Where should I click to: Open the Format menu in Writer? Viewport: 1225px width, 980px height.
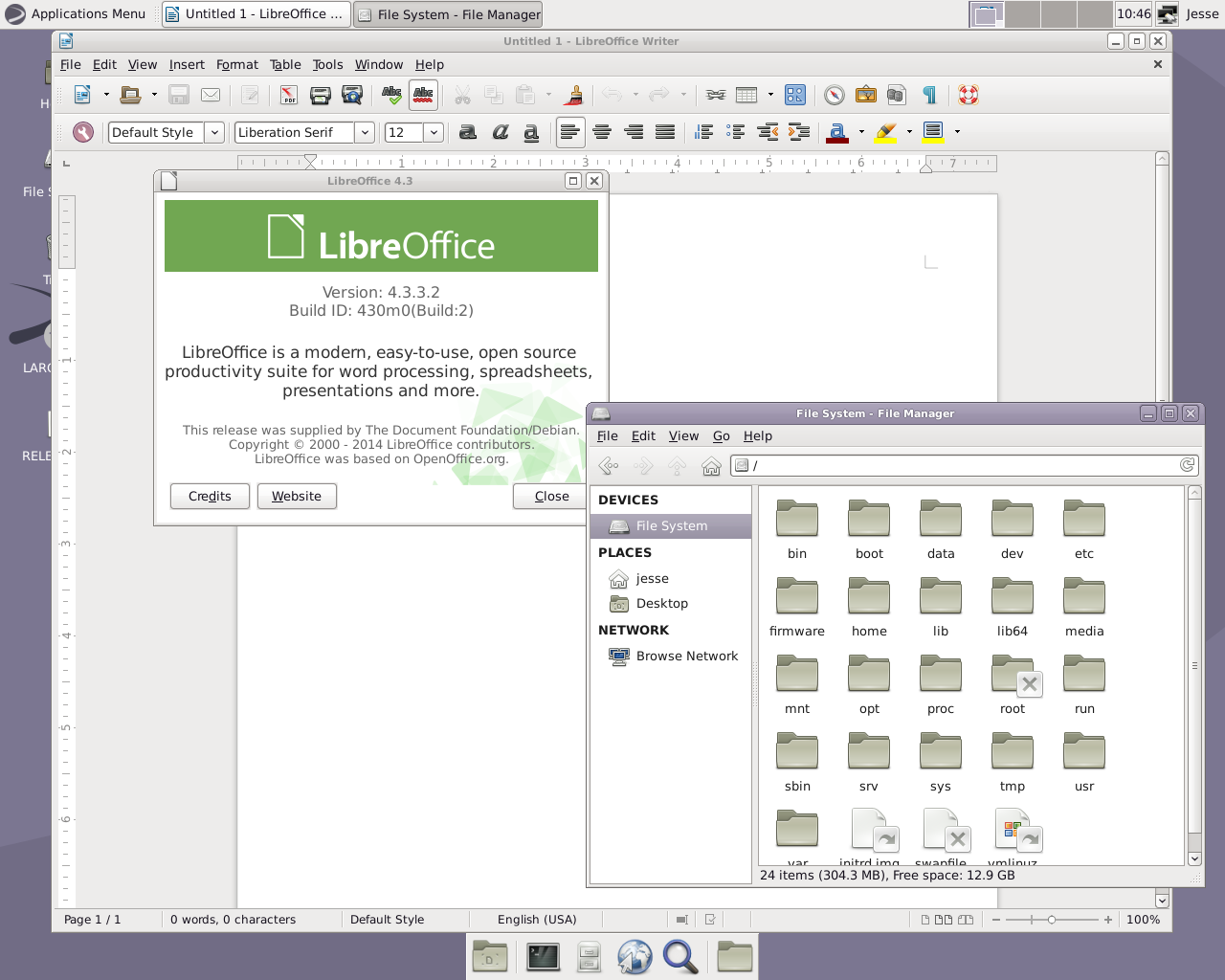(x=236, y=64)
